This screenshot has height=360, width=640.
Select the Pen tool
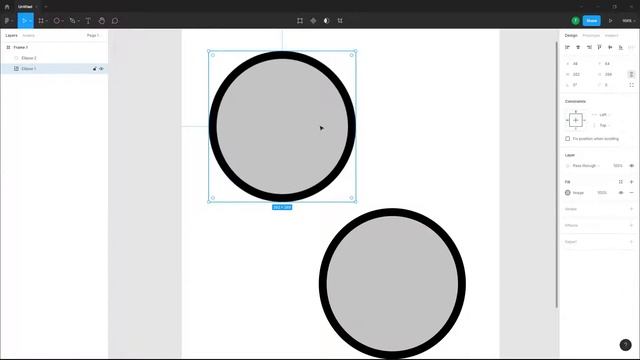pyautogui.click(x=72, y=20)
